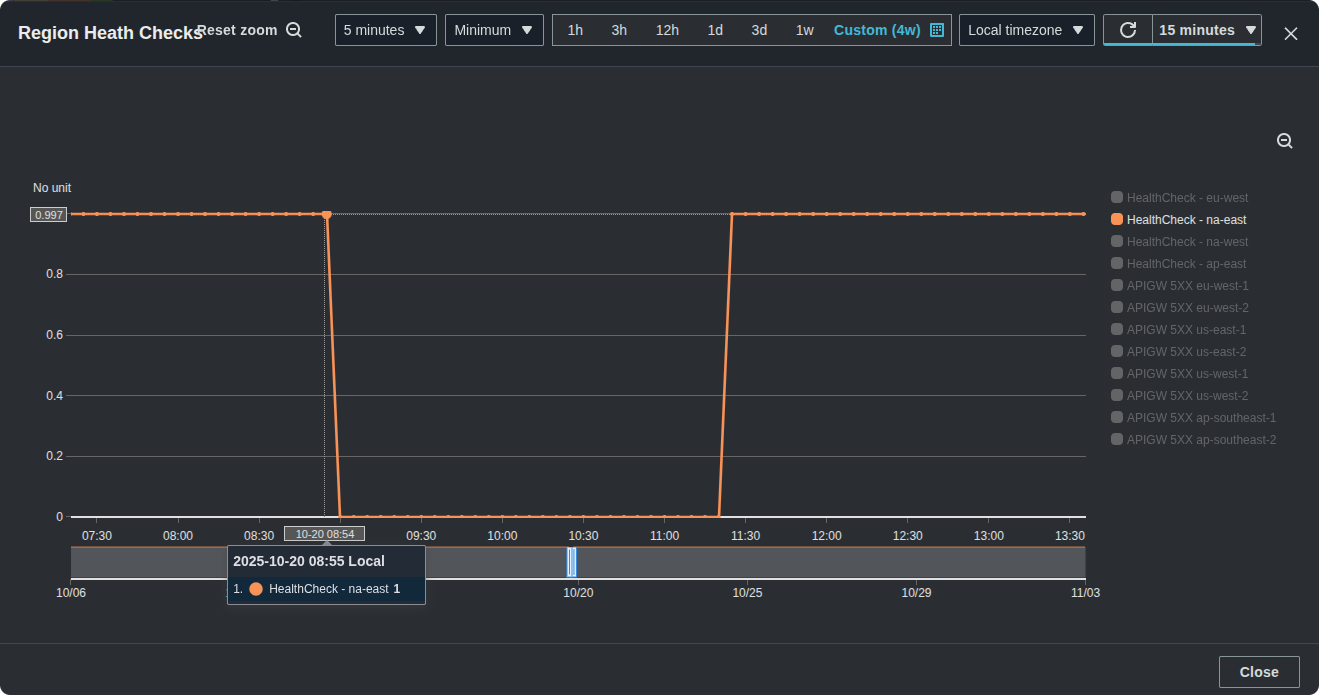Show the HealthCheck - na-west series
The image size is (1319, 695).
click(1179, 242)
